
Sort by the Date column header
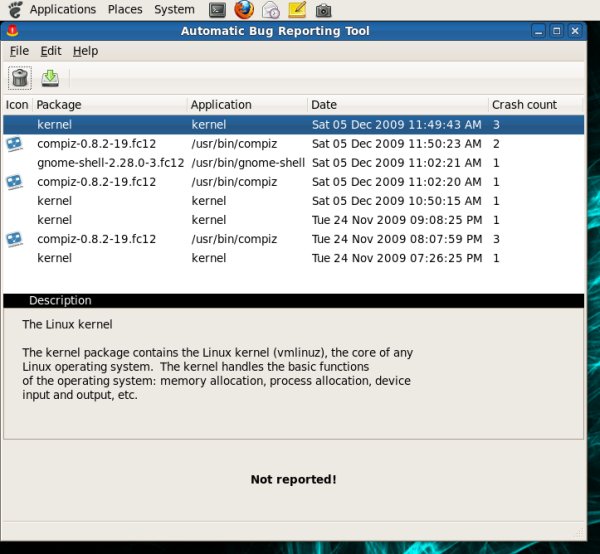click(x=398, y=104)
